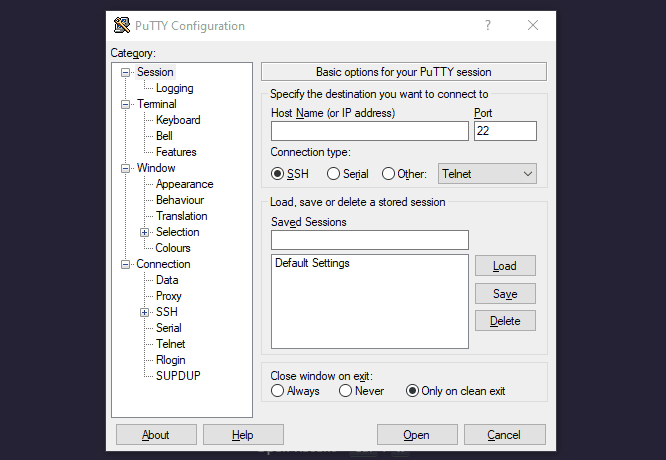The image size is (666, 460).
Task: Click the Help button
Action: click(243, 435)
